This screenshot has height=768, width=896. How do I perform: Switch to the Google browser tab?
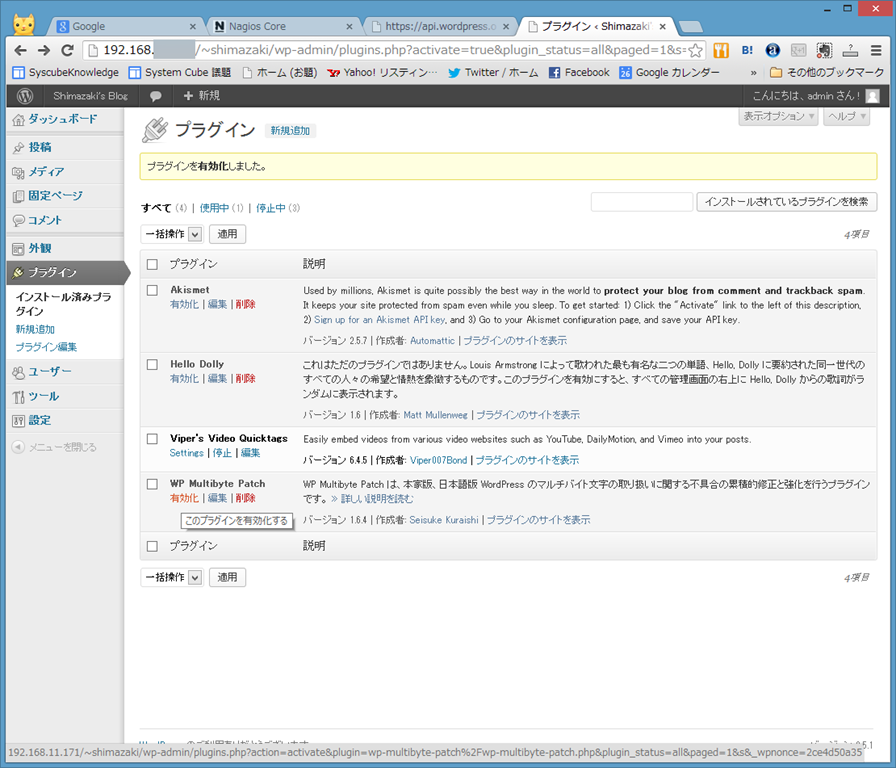127,26
